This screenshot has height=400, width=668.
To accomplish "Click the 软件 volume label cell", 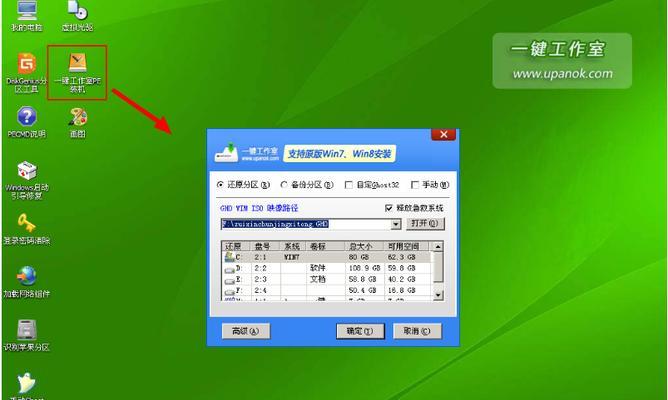I will [x=318, y=268].
